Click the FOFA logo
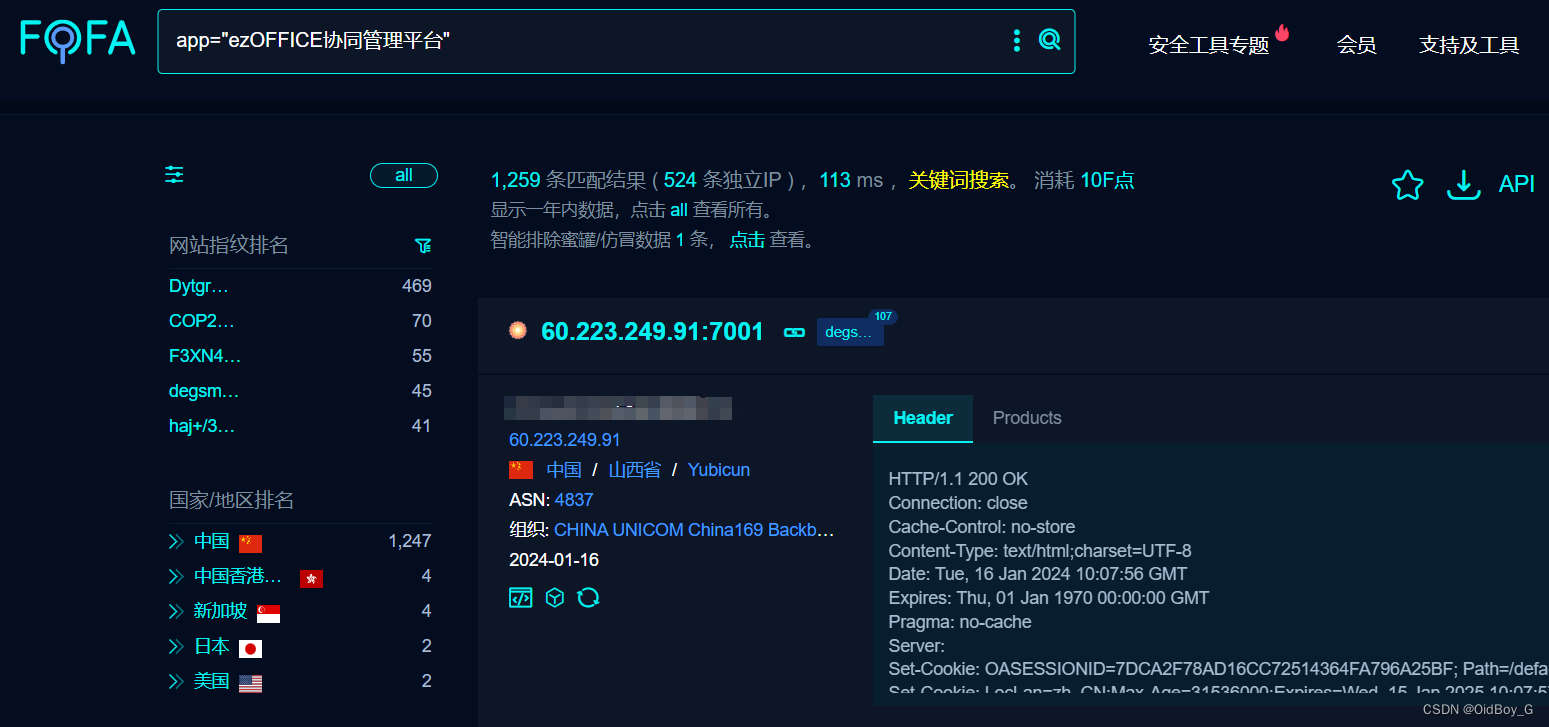1549x727 pixels. pos(78,39)
